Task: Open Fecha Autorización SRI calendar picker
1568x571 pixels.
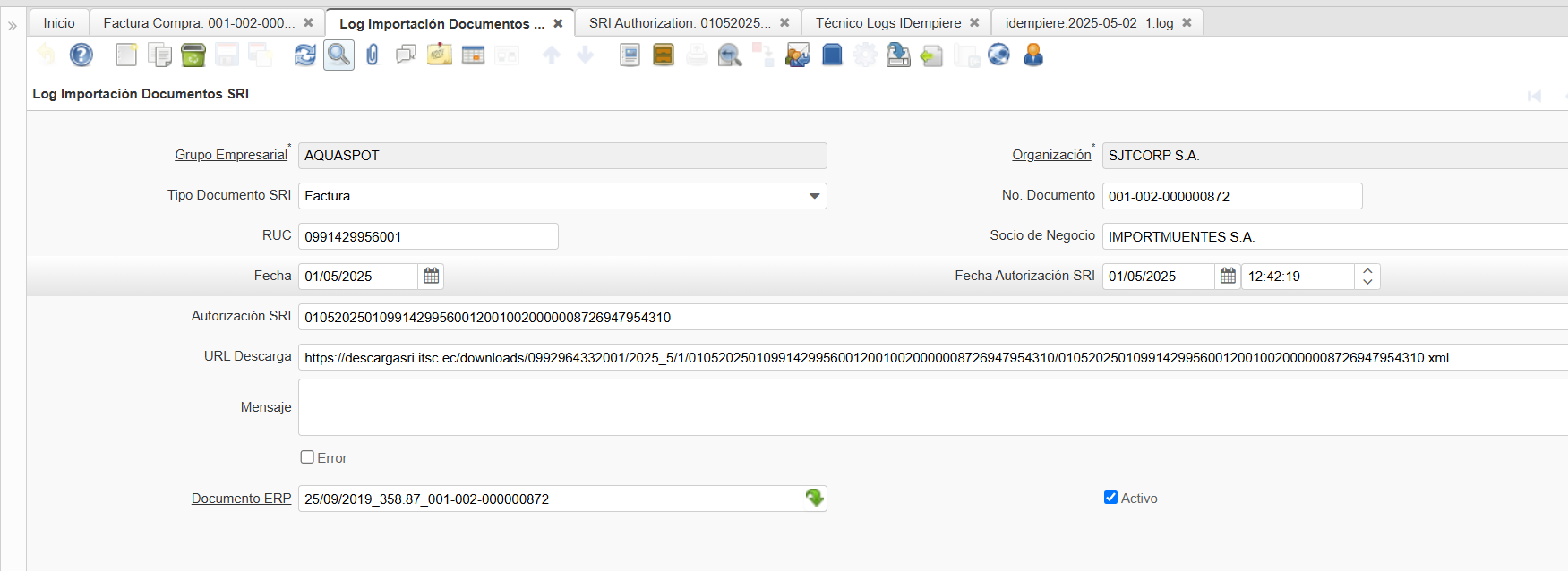Action: [x=1228, y=277]
